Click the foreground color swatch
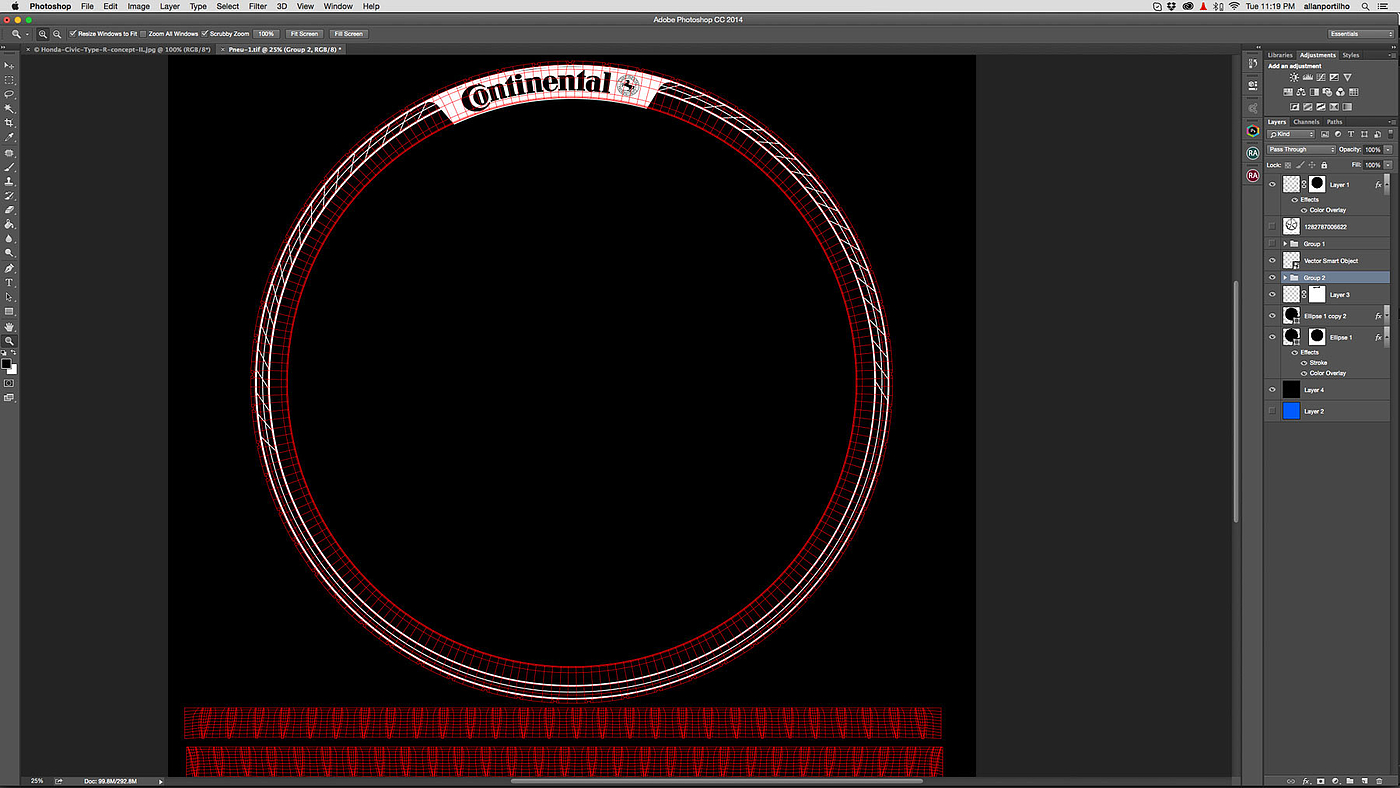This screenshot has height=788, width=1400. click(7, 364)
